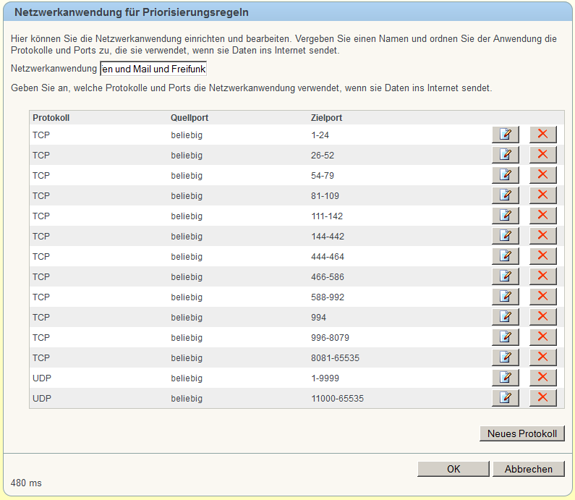Cancel with the Abbrechen button
The height and width of the screenshot is (500, 575).
point(528,469)
